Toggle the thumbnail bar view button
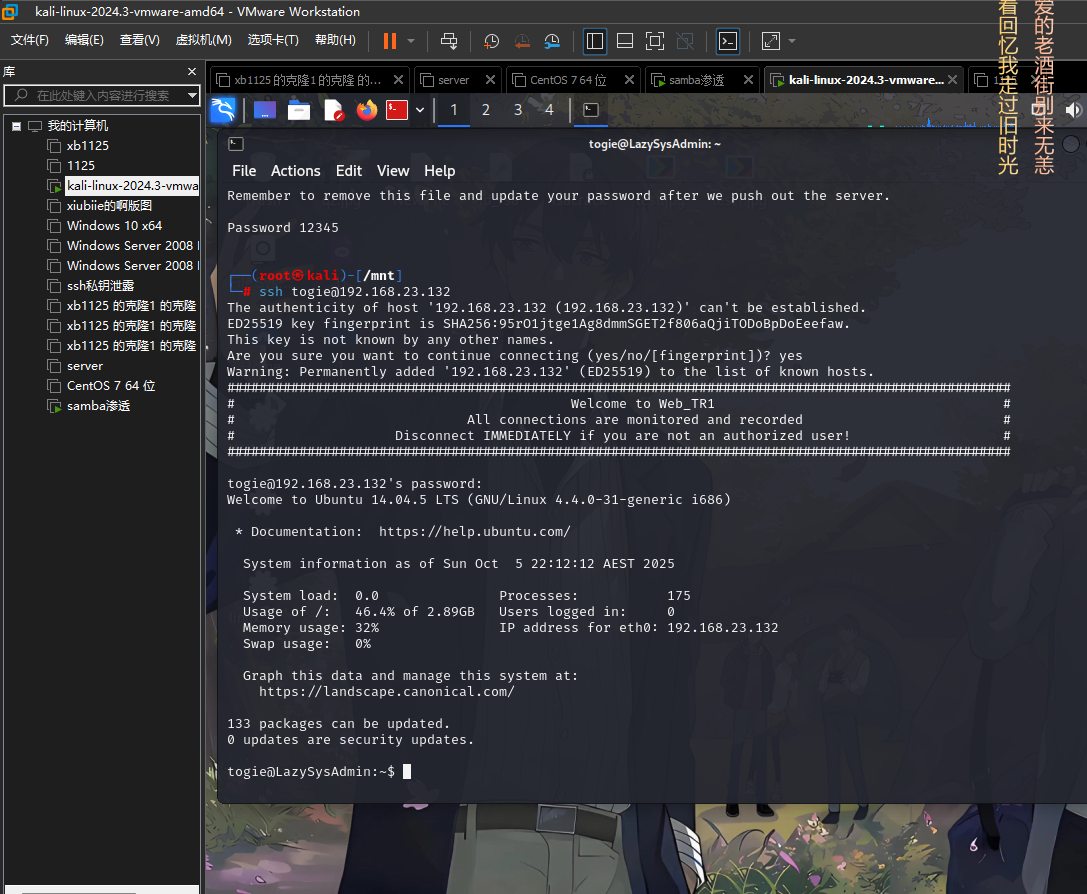 [x=625, y=41]
